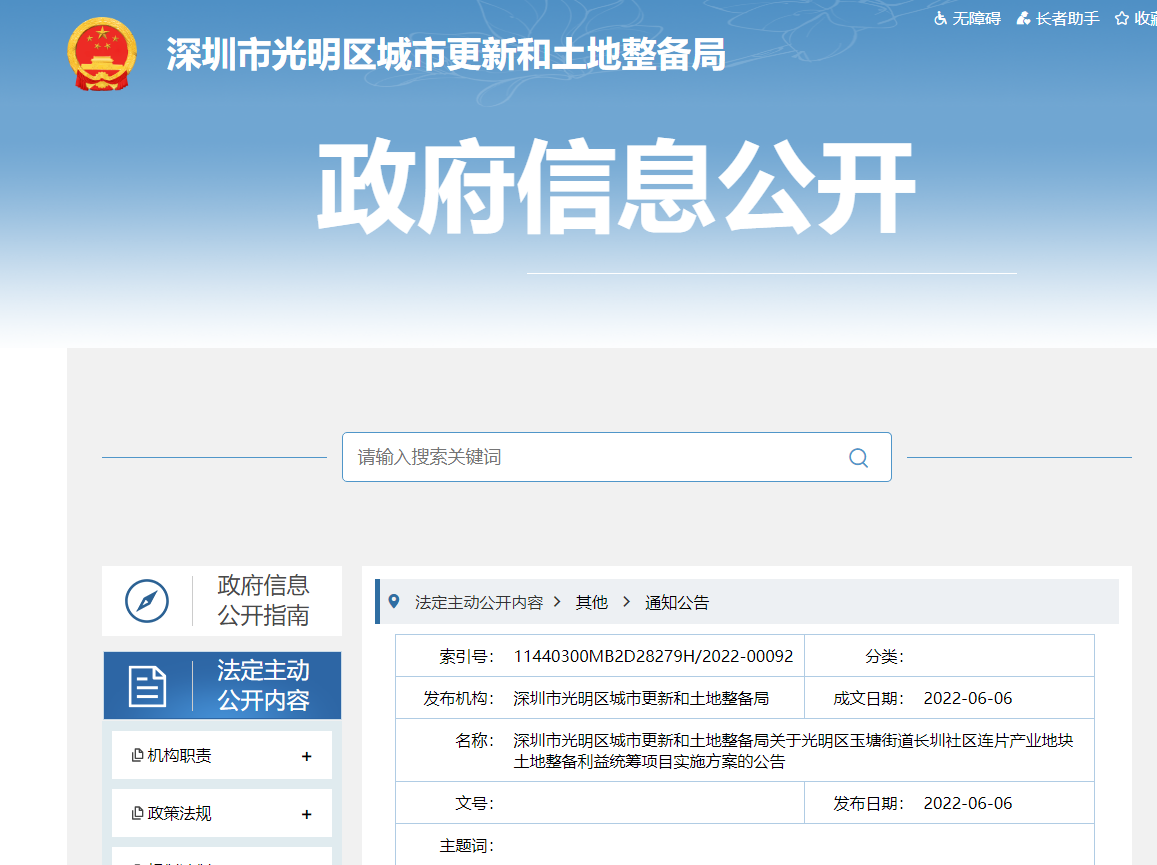Screen dimensions: 1157x865
Task: Click the 深圳市光明区城市更新和土地整备局 site title
Action: (x=446, y=55)
